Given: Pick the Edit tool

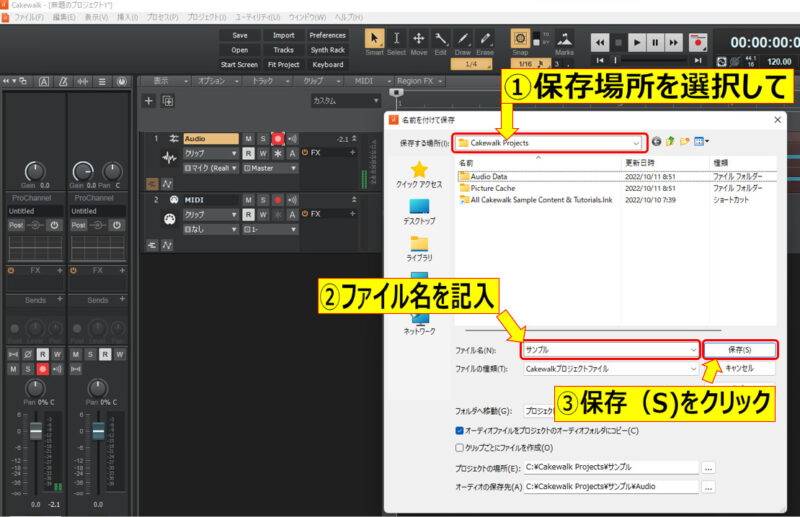Looking at the screenshot, I should [440, 39].
